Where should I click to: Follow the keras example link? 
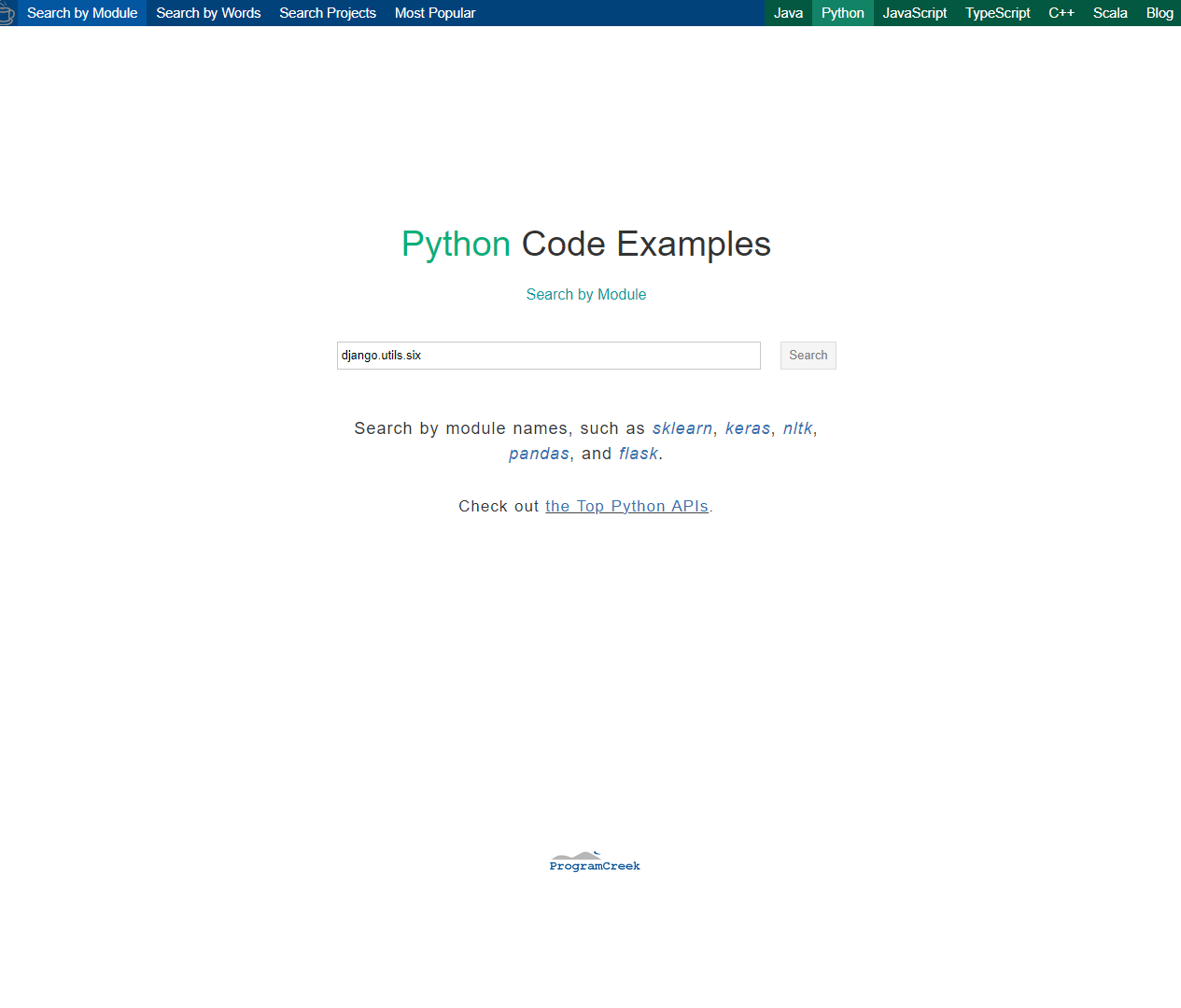748,428
